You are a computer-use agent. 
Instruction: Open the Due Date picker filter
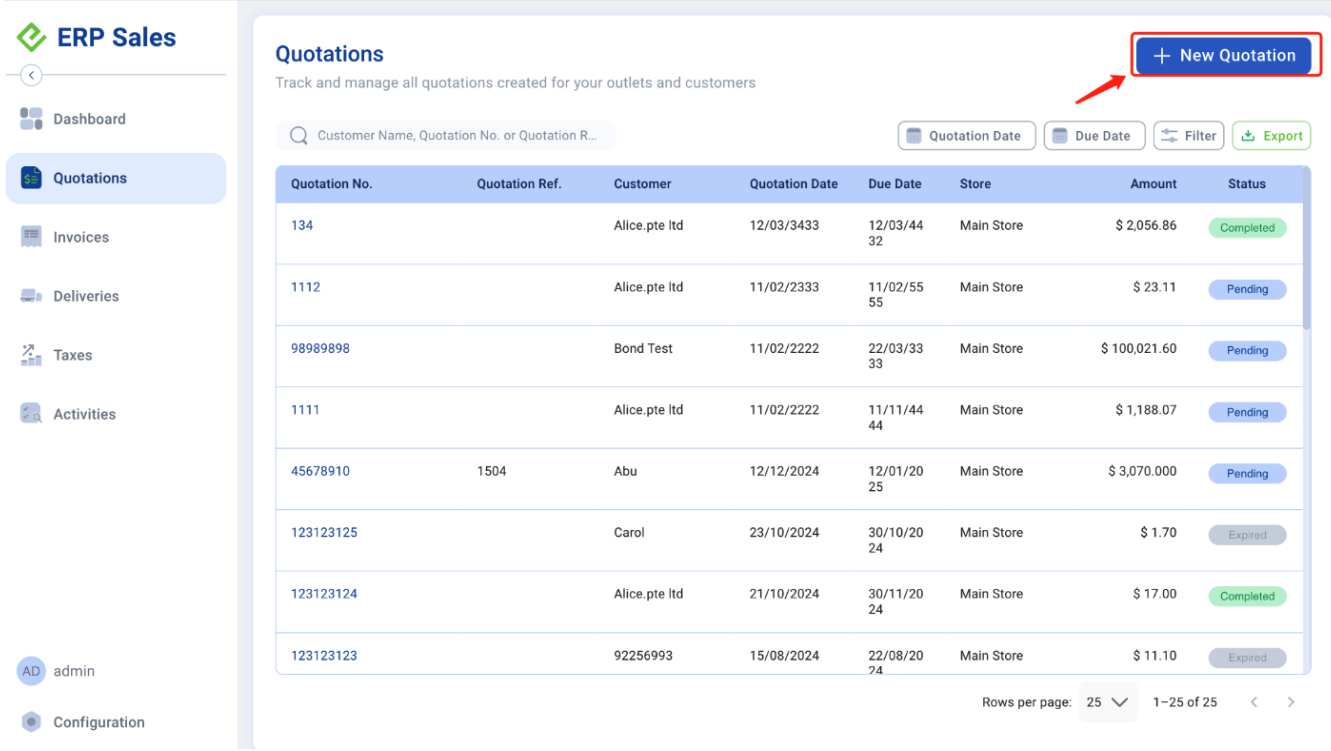(x=1093, y=136)
